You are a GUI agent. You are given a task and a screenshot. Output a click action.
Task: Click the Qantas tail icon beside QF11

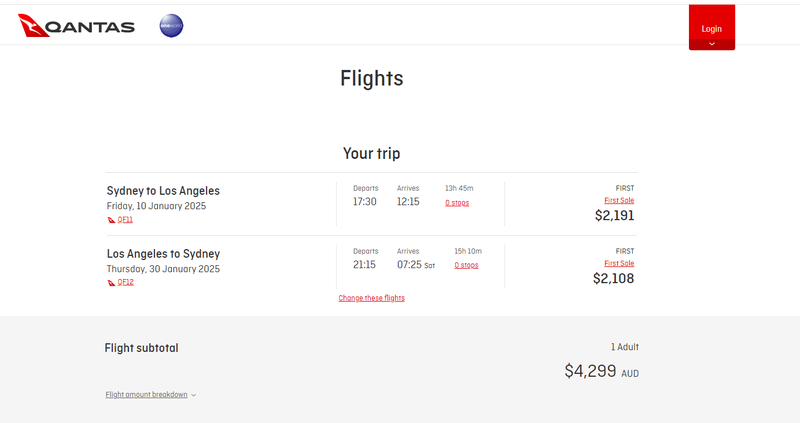(111, 219)
